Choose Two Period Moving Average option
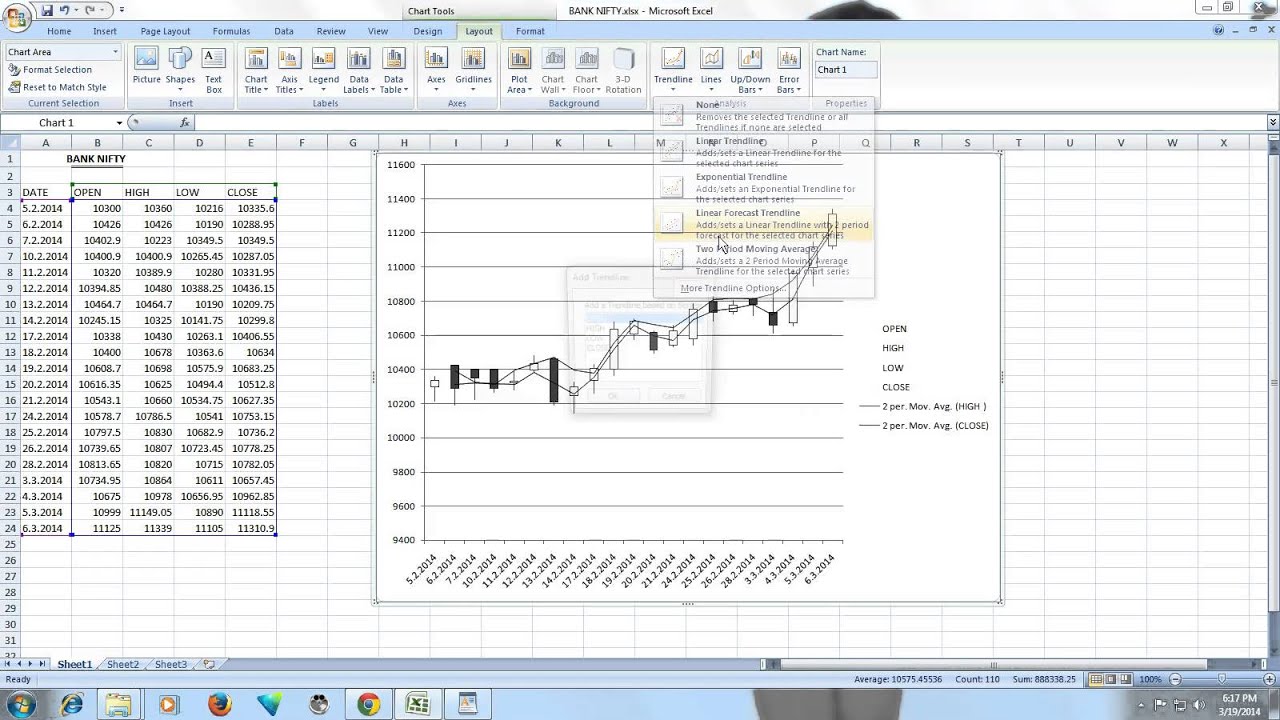The image size is (1280, 720). click(763, 259)
